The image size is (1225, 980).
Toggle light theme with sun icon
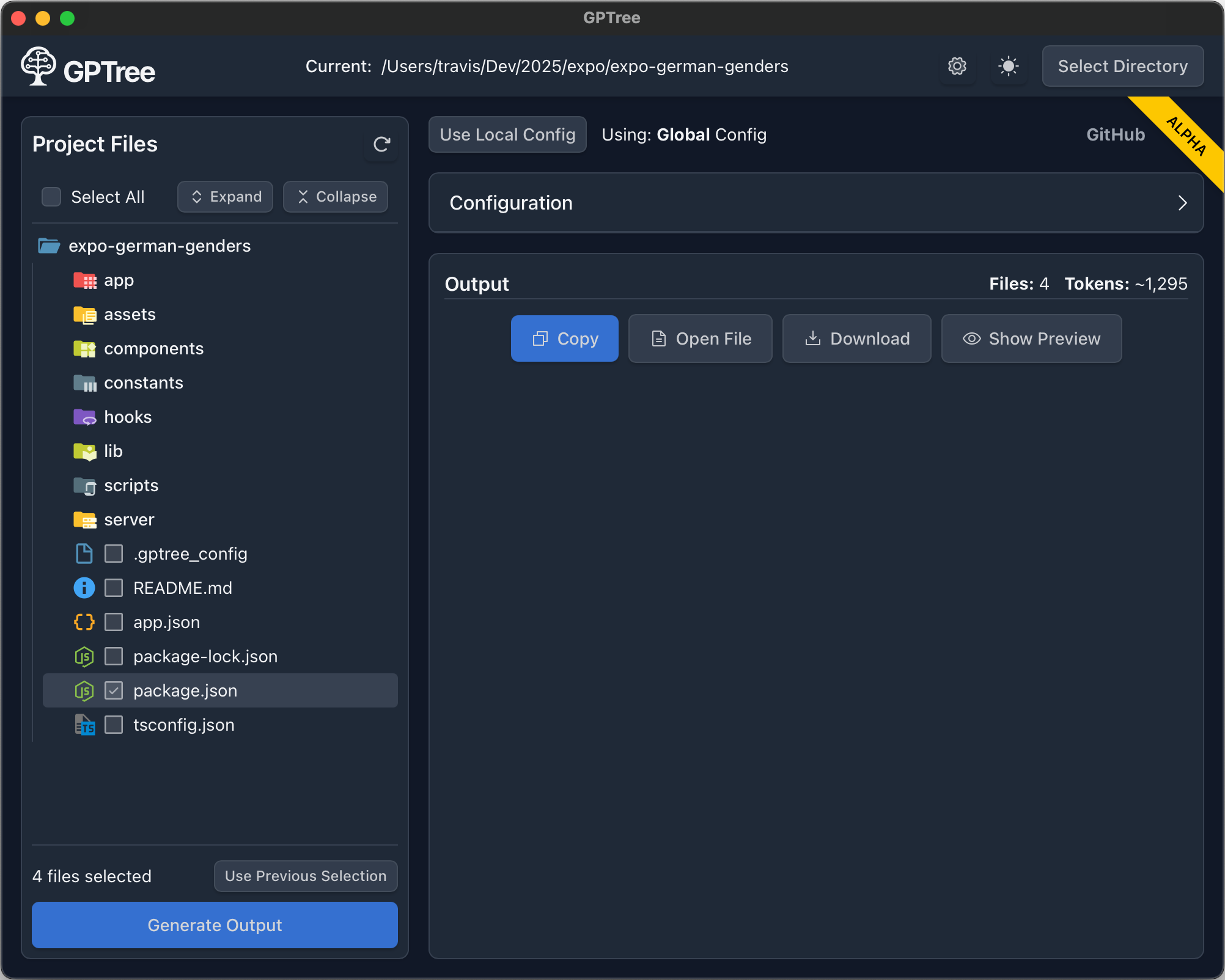[1008, 66]
